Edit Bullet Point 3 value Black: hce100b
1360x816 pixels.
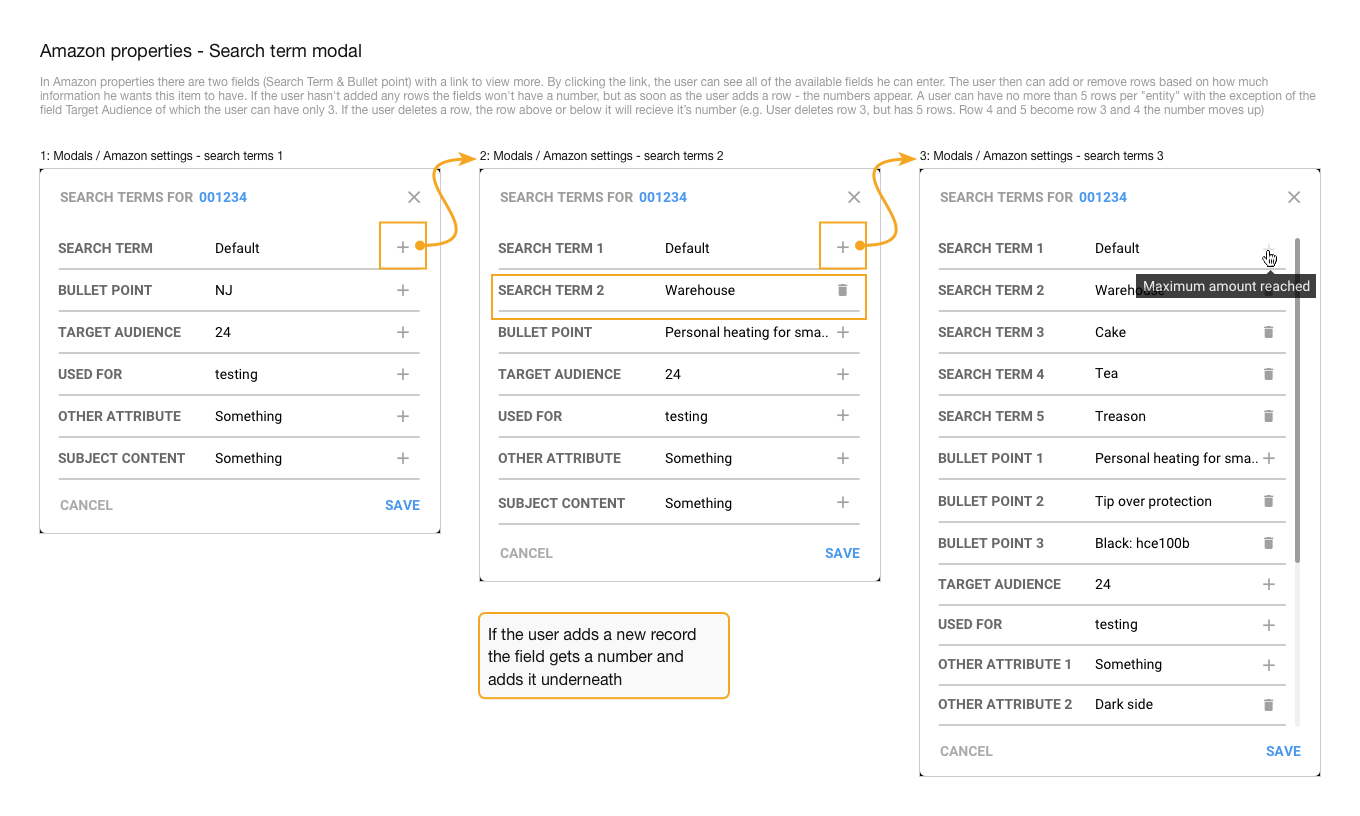click(1142, 543)
